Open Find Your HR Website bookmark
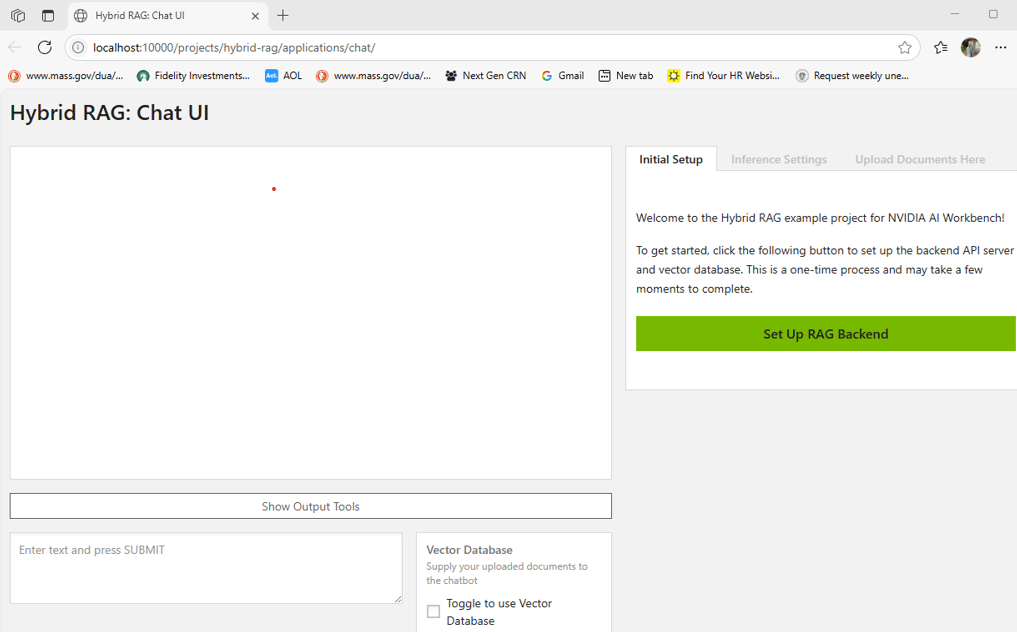The image size is (1017, 632). (x=724, y=76)
